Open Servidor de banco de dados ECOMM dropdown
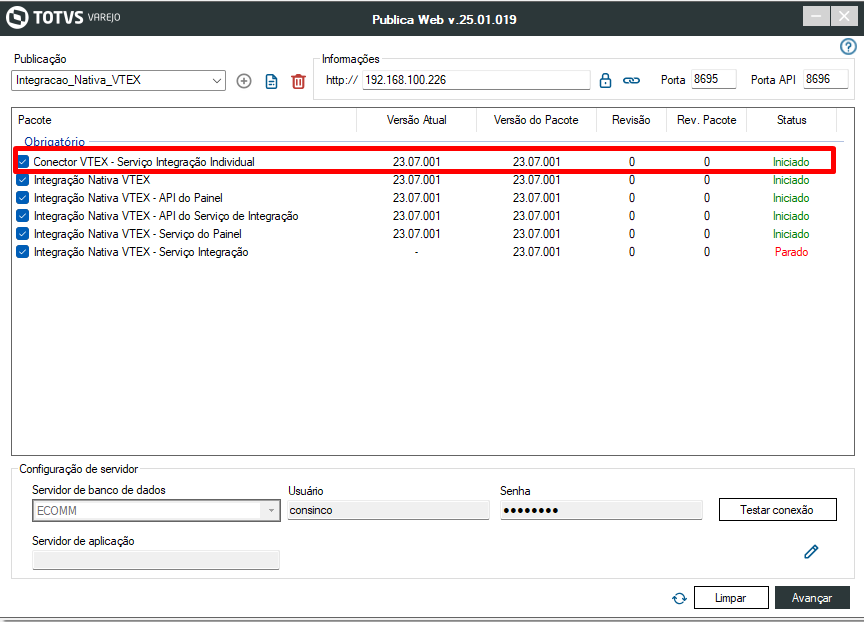This screenshot has height=622, width=864. pyautogui.click(x=156, y=511)
